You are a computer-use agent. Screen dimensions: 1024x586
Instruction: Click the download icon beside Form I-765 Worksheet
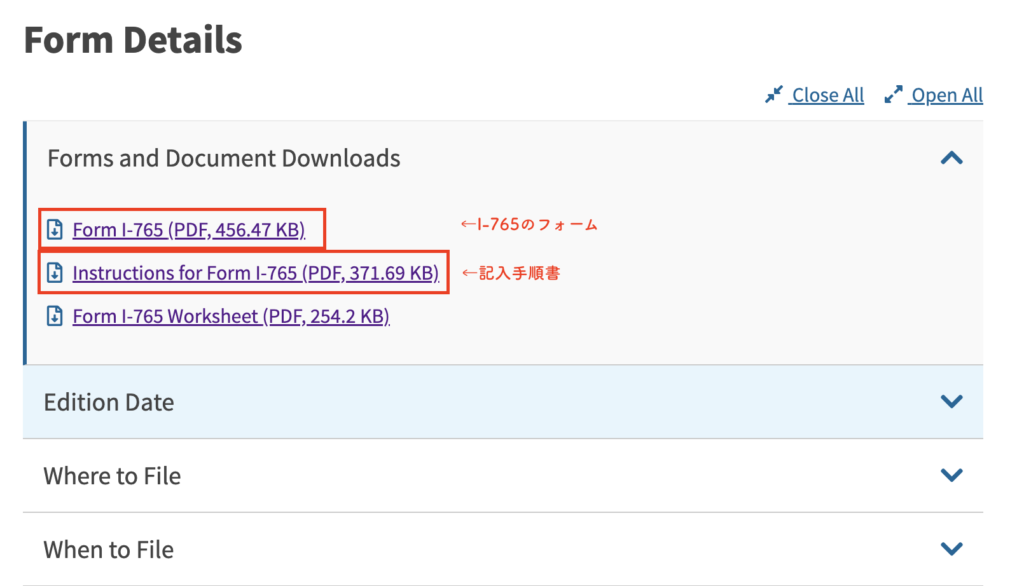point(55,317)
